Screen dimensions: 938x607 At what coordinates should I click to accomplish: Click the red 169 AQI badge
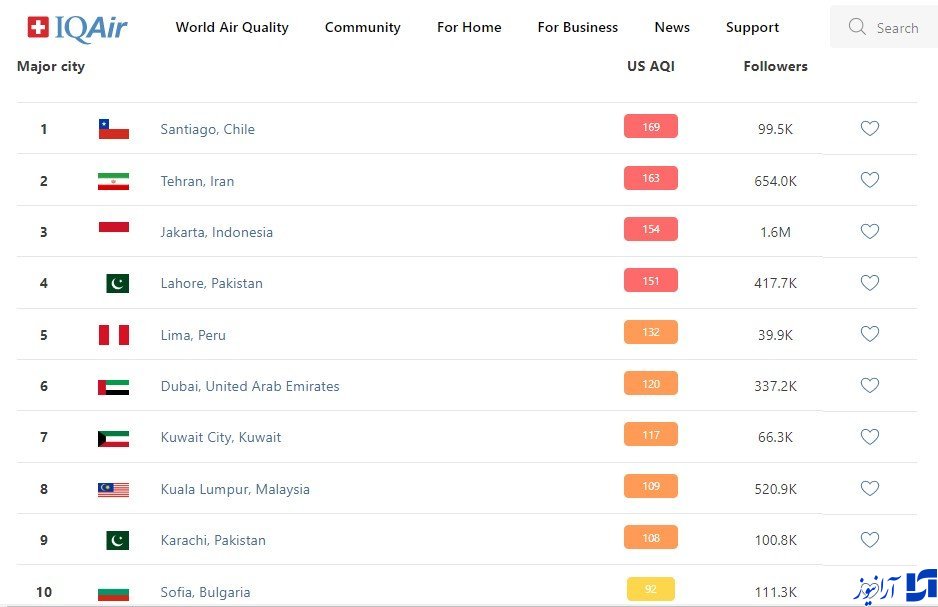tap(651, 127)
